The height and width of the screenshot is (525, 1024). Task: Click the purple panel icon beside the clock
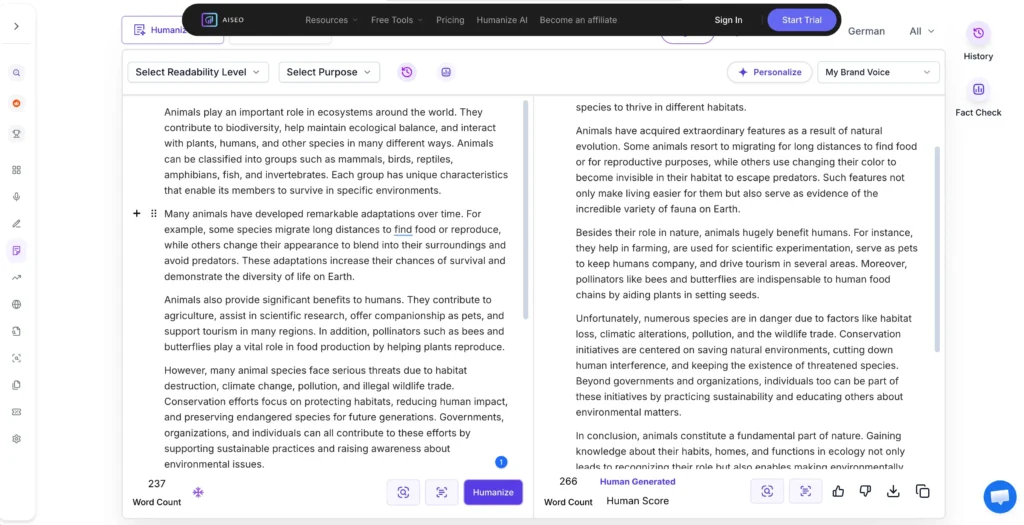pyautogui.click(x=446, y=72)
